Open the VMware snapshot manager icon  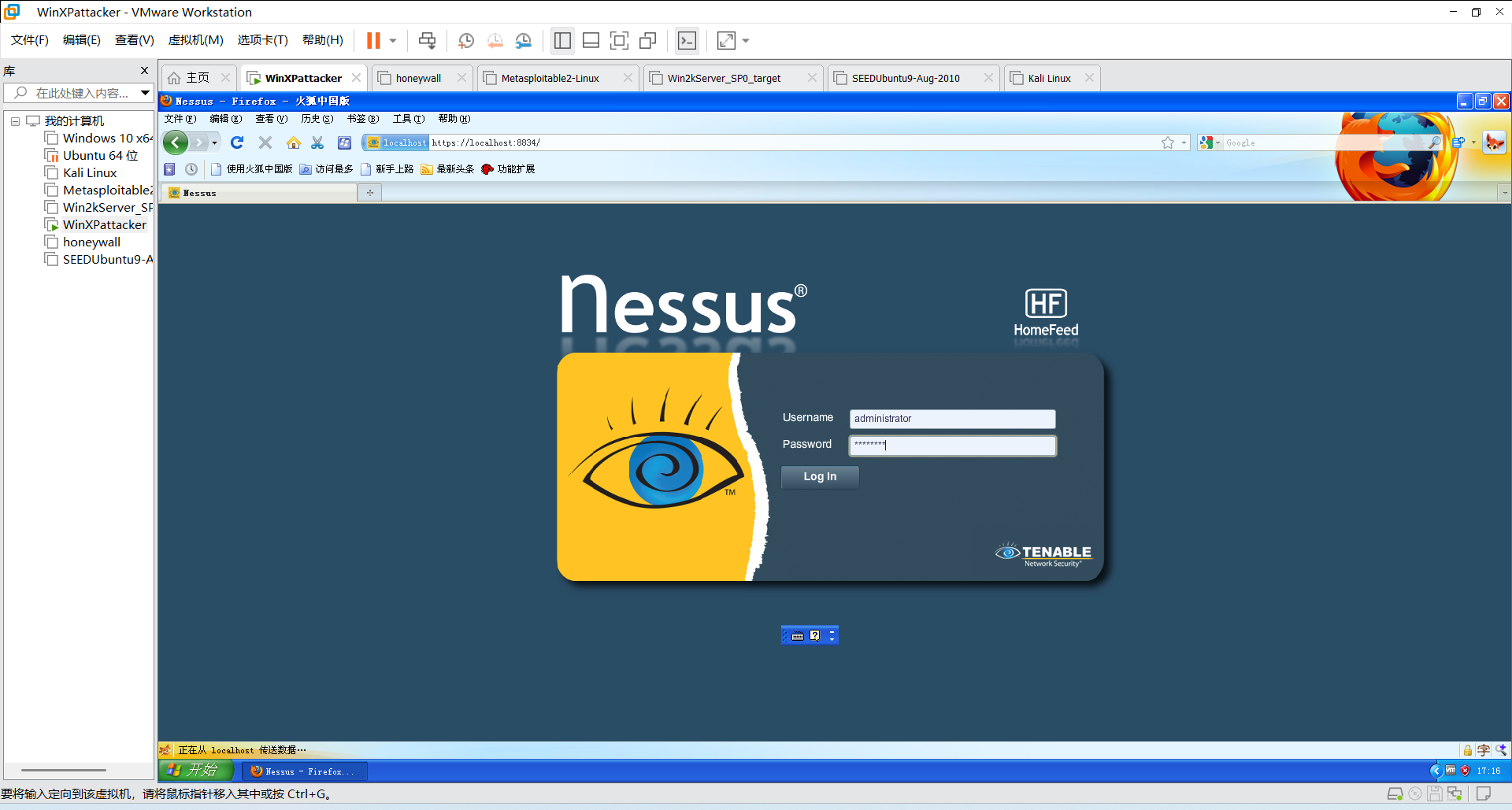coord(523,40)
